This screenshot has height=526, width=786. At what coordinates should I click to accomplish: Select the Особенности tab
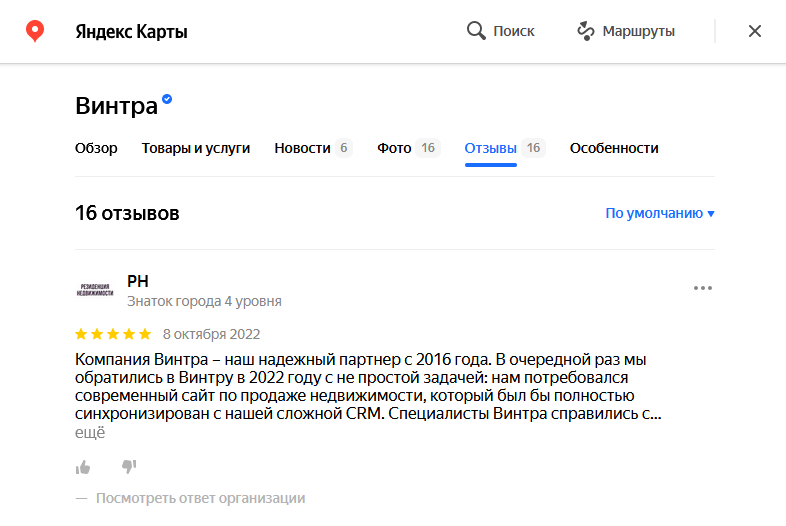click(x=614, y=148)
